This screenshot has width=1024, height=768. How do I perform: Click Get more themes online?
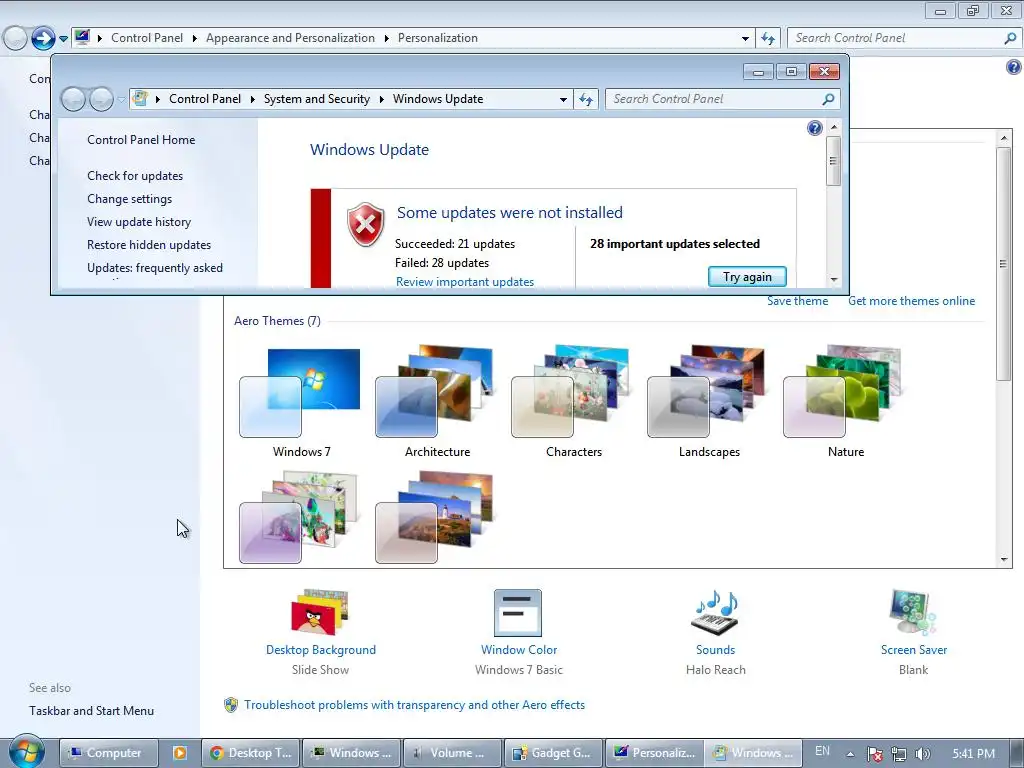pyautogui.click(x=912, y=301)
